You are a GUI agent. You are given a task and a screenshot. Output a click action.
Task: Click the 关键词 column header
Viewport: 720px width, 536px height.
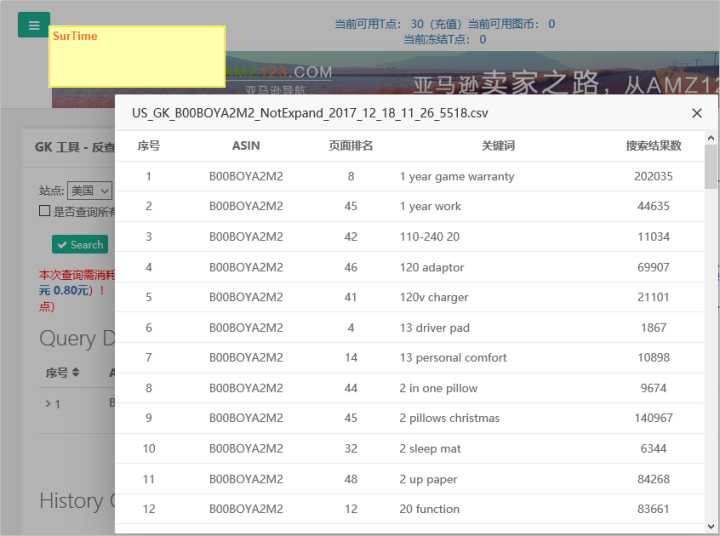497,145
